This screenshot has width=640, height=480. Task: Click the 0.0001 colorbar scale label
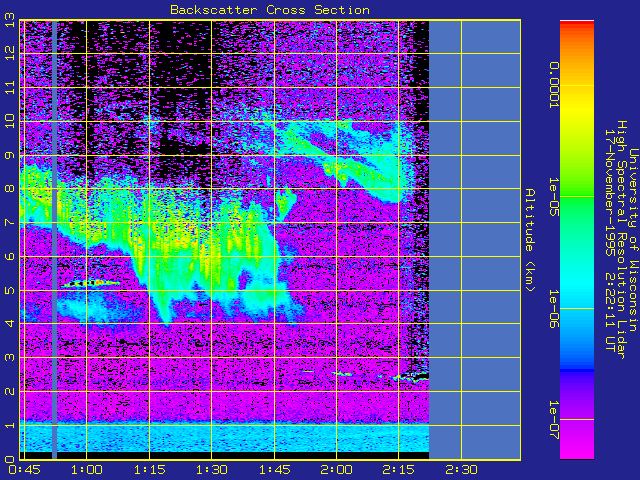click(553, 85)
